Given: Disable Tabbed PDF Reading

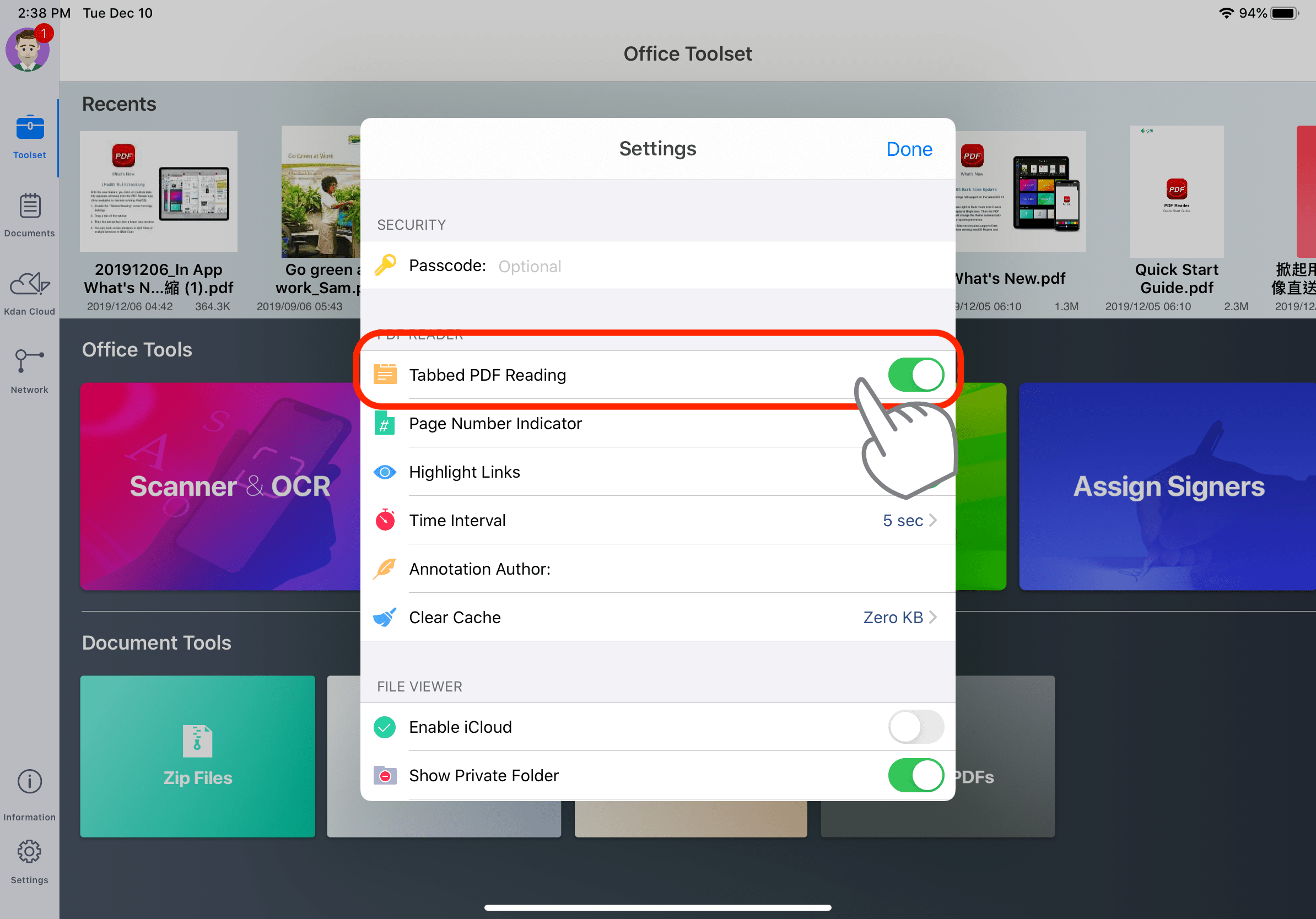Looking at the screenshot, I should (915, 374).
